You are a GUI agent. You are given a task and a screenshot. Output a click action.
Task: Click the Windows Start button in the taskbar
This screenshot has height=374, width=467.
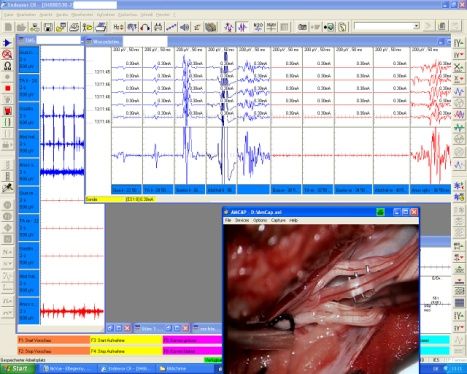(x=17, y=368)
